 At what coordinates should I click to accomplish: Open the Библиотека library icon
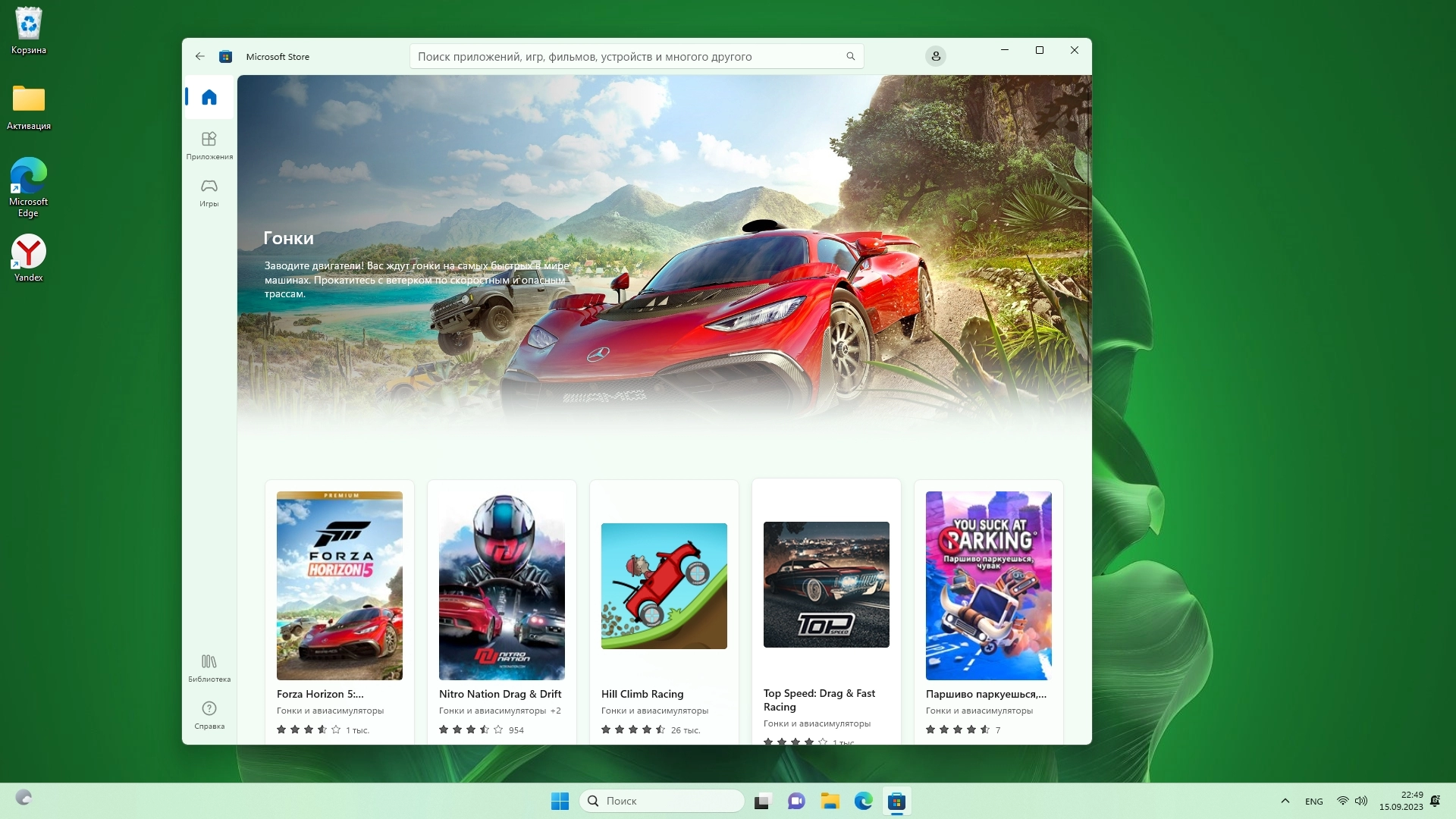pos(209,667)
